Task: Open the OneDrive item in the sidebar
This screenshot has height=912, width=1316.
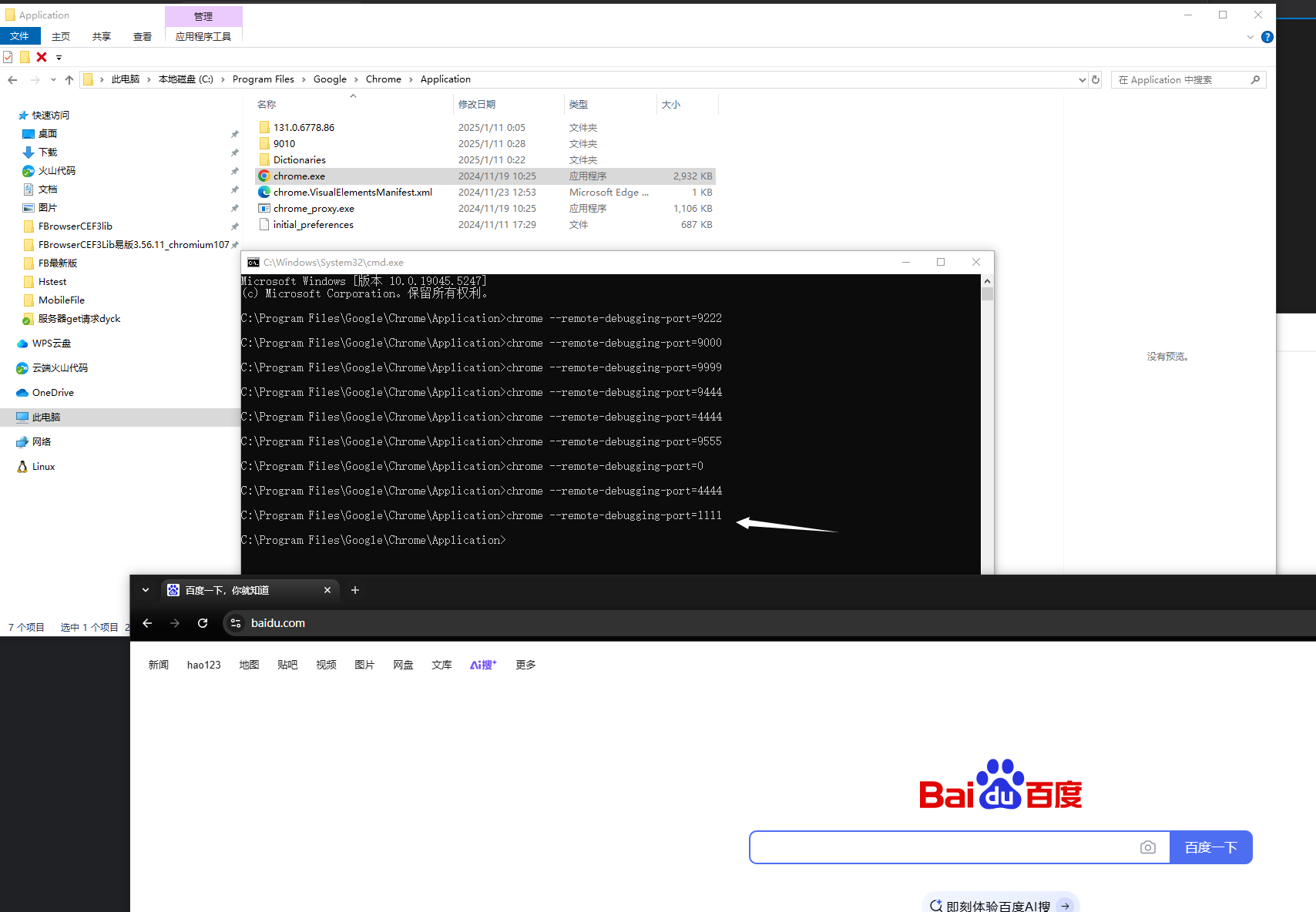Action: [x=52, y=392]
